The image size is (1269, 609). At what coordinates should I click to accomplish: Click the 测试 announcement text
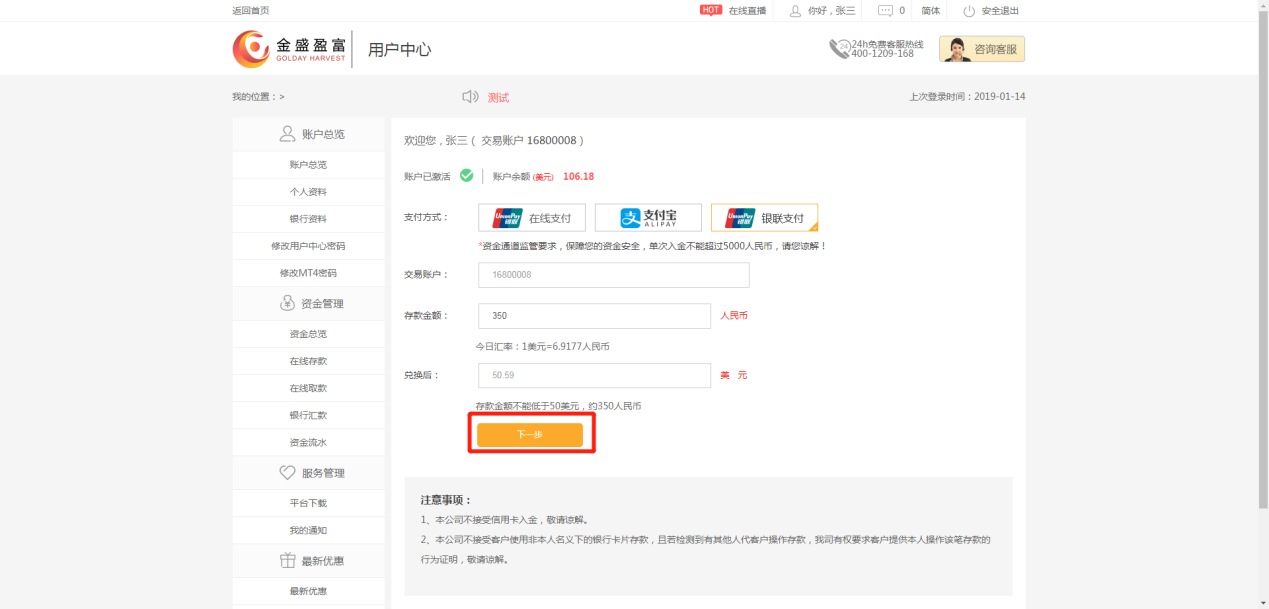coord(498,97)
